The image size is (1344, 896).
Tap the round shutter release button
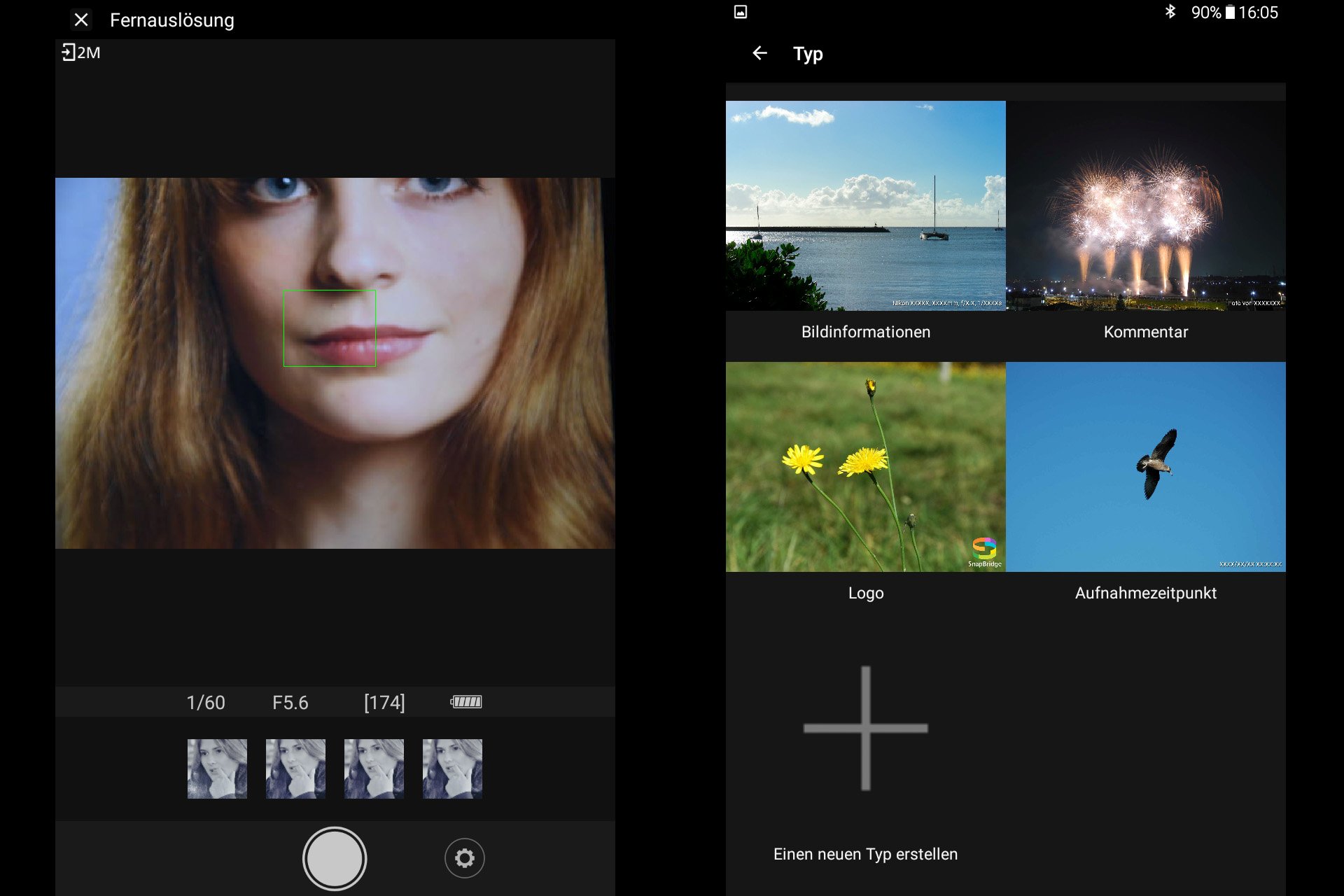click(335, 859)
